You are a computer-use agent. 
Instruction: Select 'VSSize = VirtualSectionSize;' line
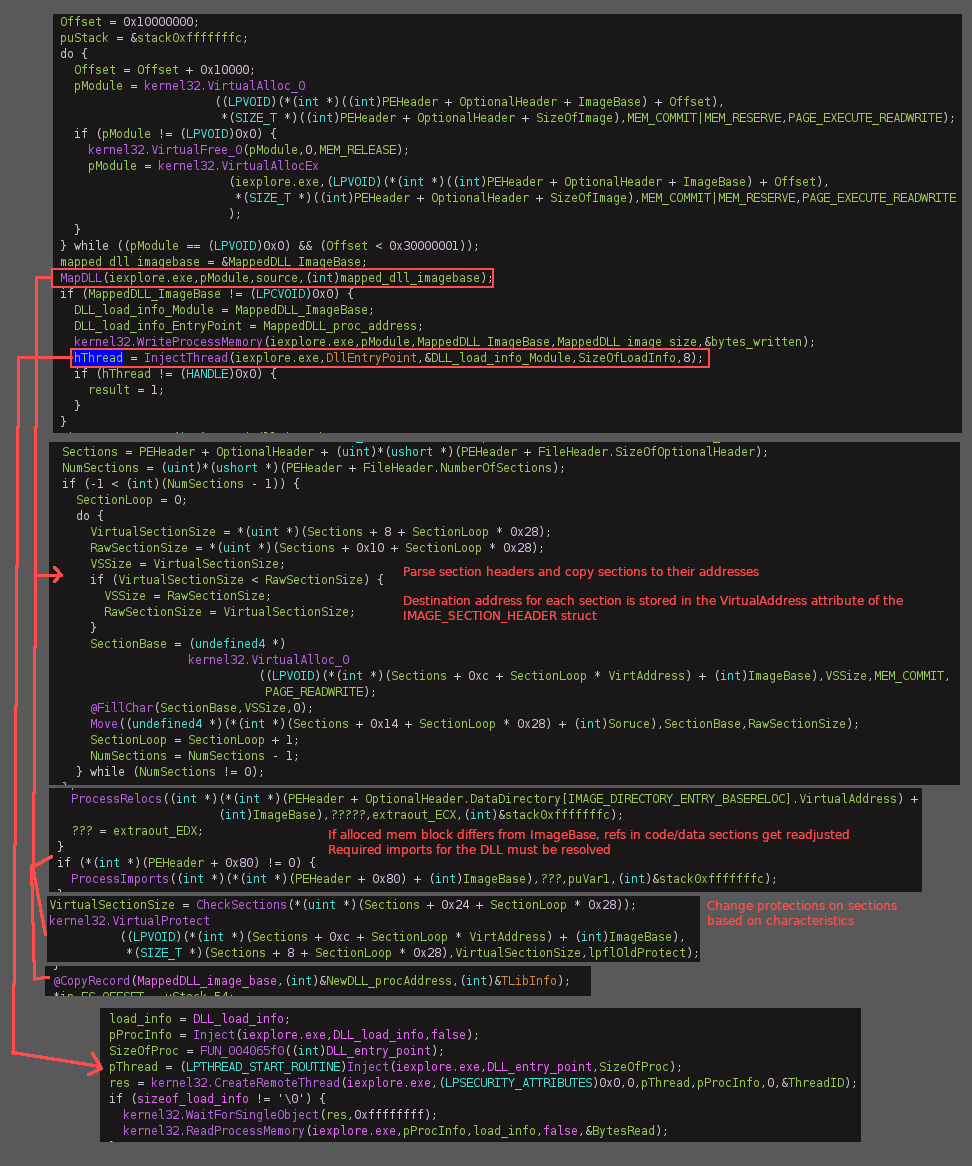point(187,564)
